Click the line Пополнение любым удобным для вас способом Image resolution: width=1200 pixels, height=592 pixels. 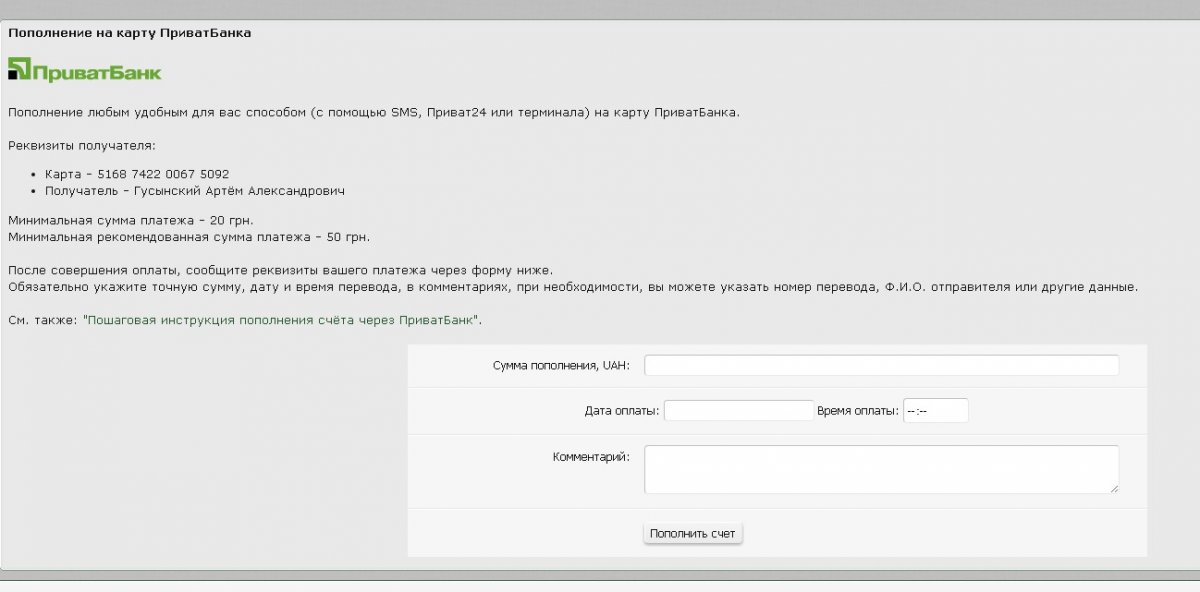pyautogui.click(x=374, y=112)
